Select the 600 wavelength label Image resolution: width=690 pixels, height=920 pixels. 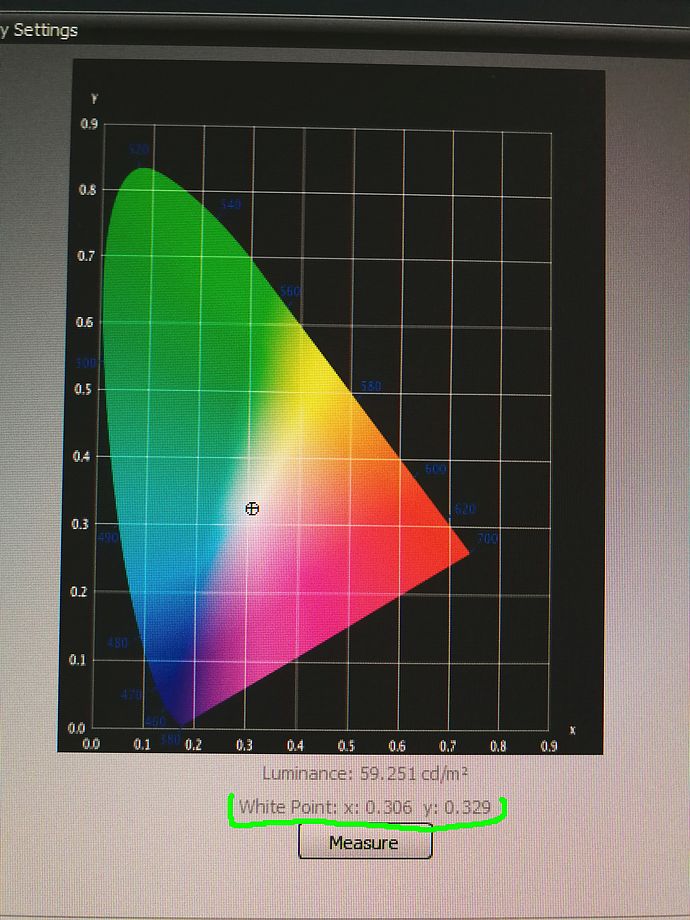coord(435,469)
